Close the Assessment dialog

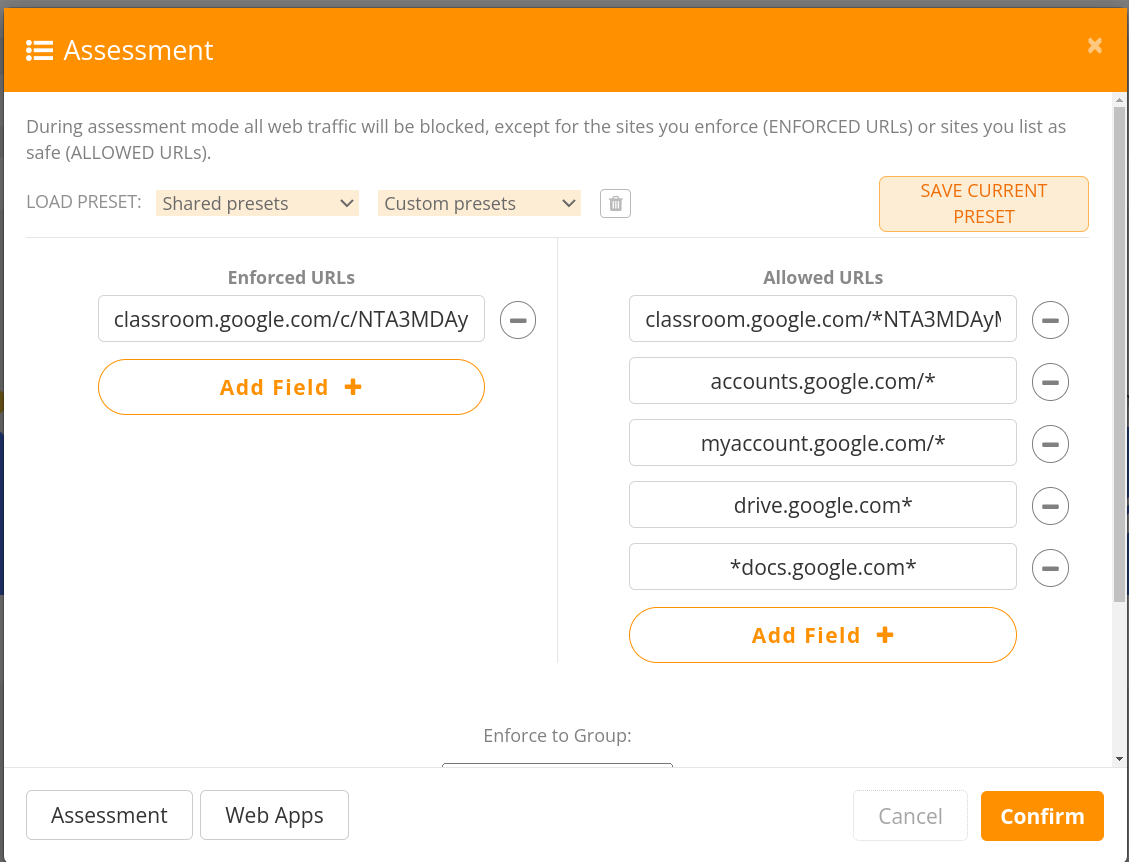(1094, 46)
